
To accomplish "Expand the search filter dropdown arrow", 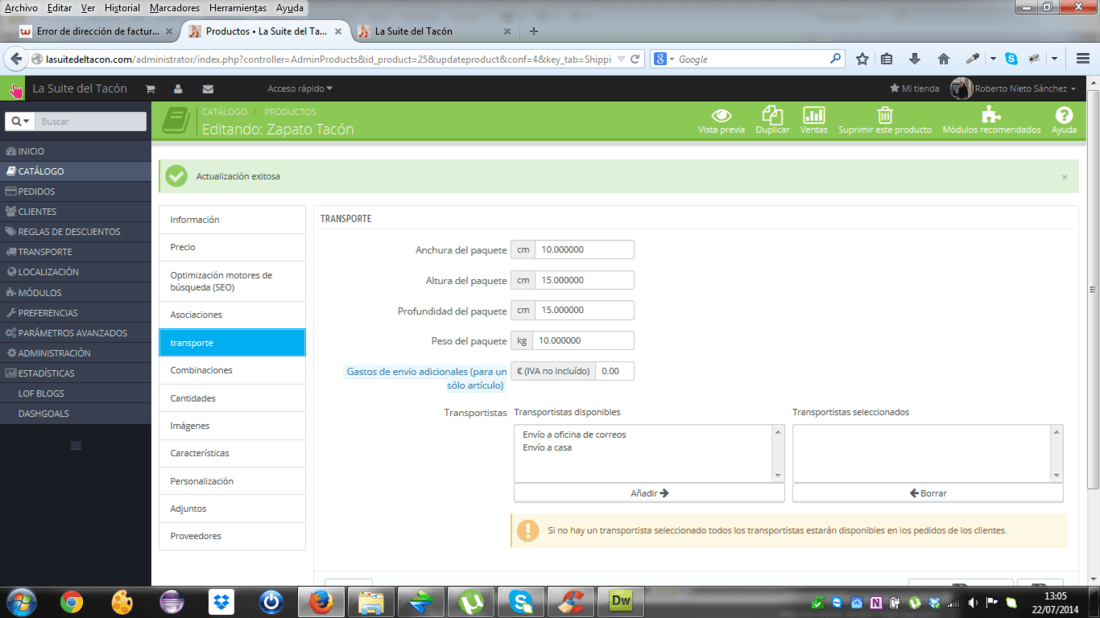I will pyautogui.click(x=20, y=121).
